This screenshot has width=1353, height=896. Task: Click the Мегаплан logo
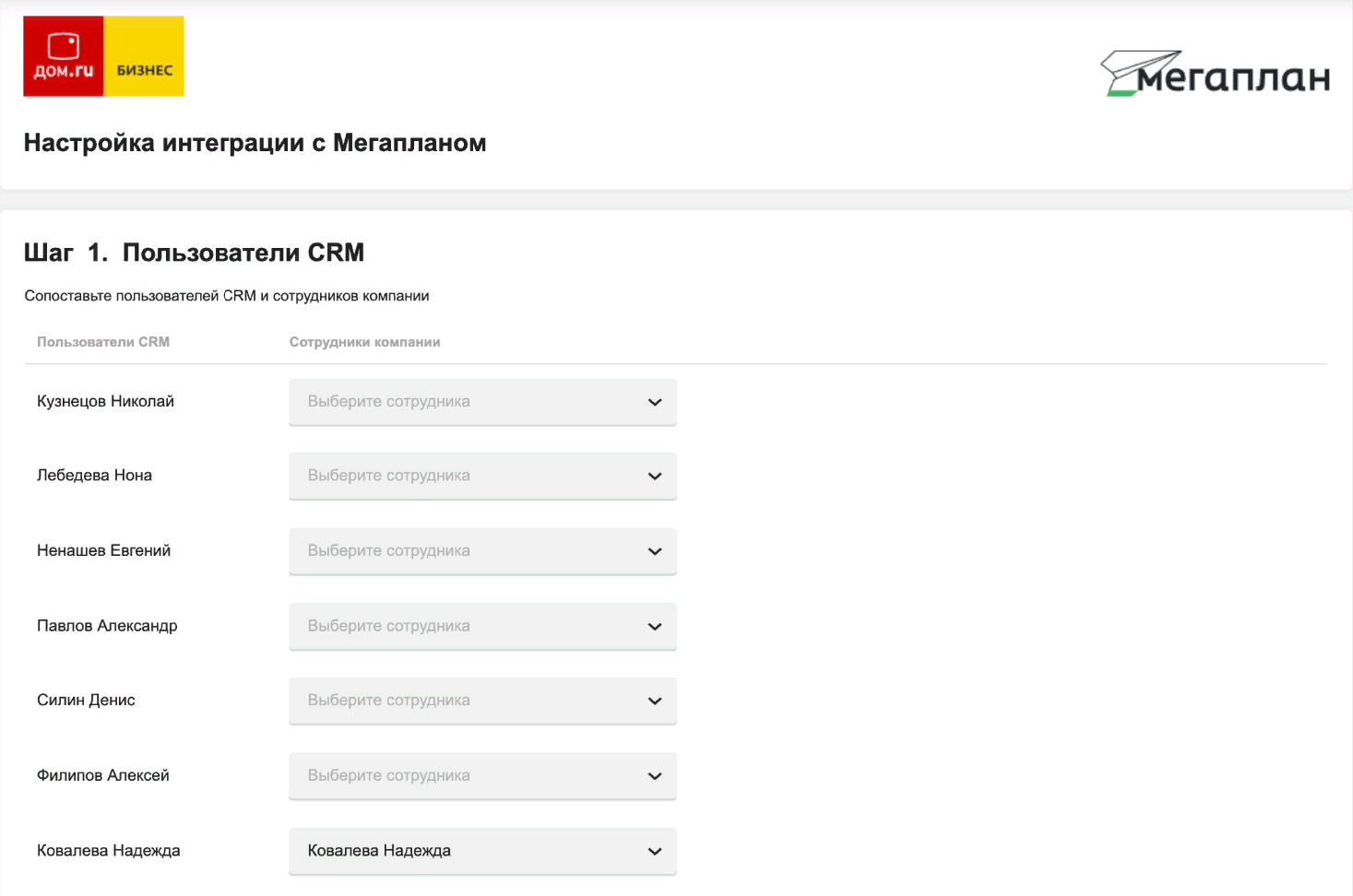click(x=1215, y=74)
